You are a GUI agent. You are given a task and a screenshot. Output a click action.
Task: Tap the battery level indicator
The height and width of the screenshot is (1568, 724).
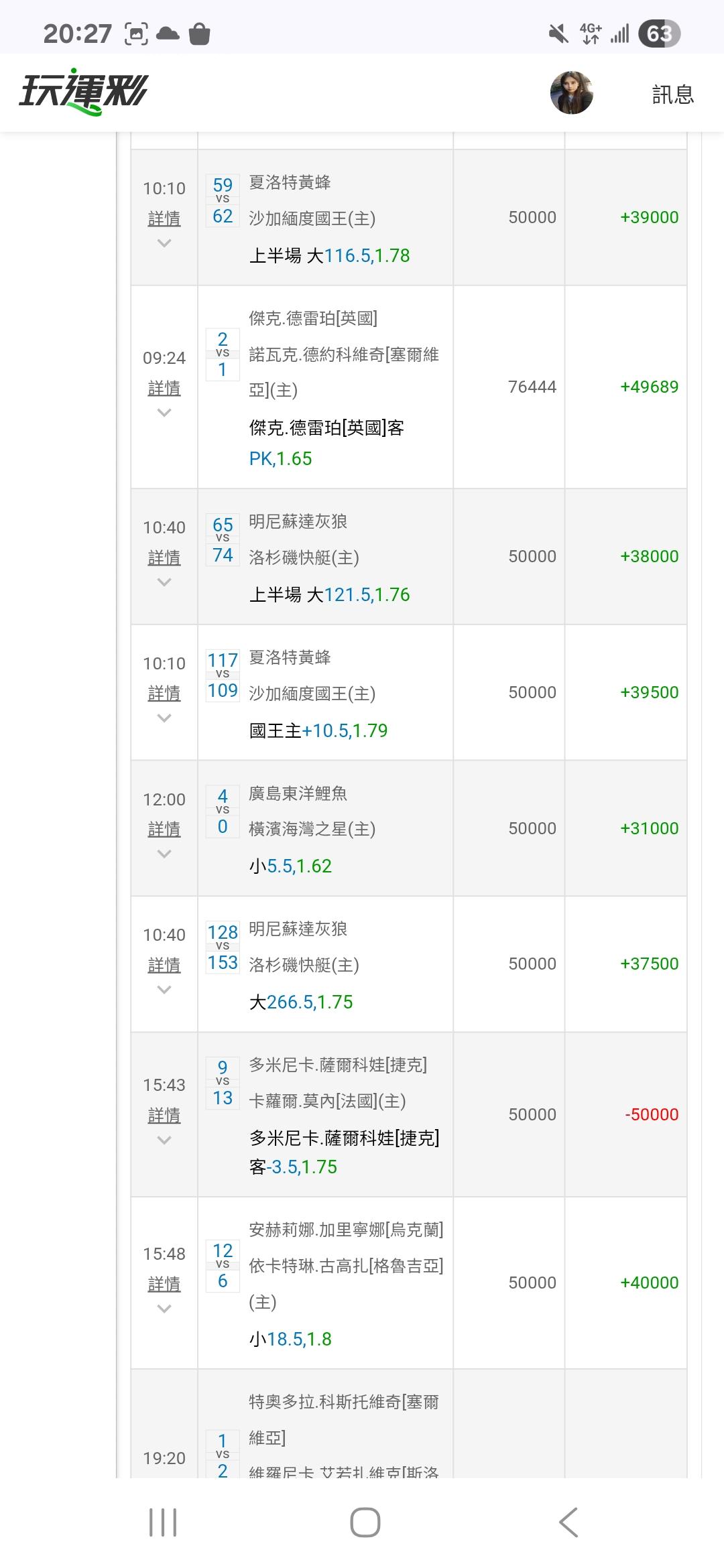pyautogui.click(x=659, y=33)
